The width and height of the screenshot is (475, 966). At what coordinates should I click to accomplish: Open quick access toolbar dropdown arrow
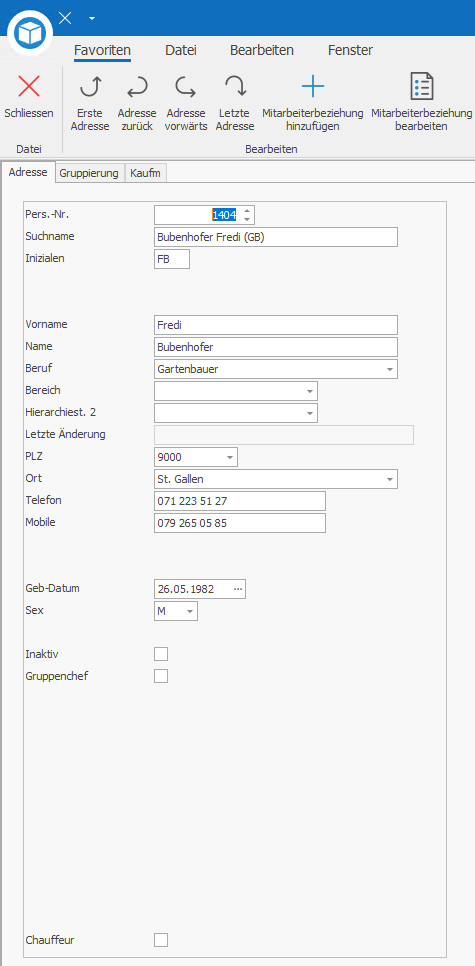[92, 18]
